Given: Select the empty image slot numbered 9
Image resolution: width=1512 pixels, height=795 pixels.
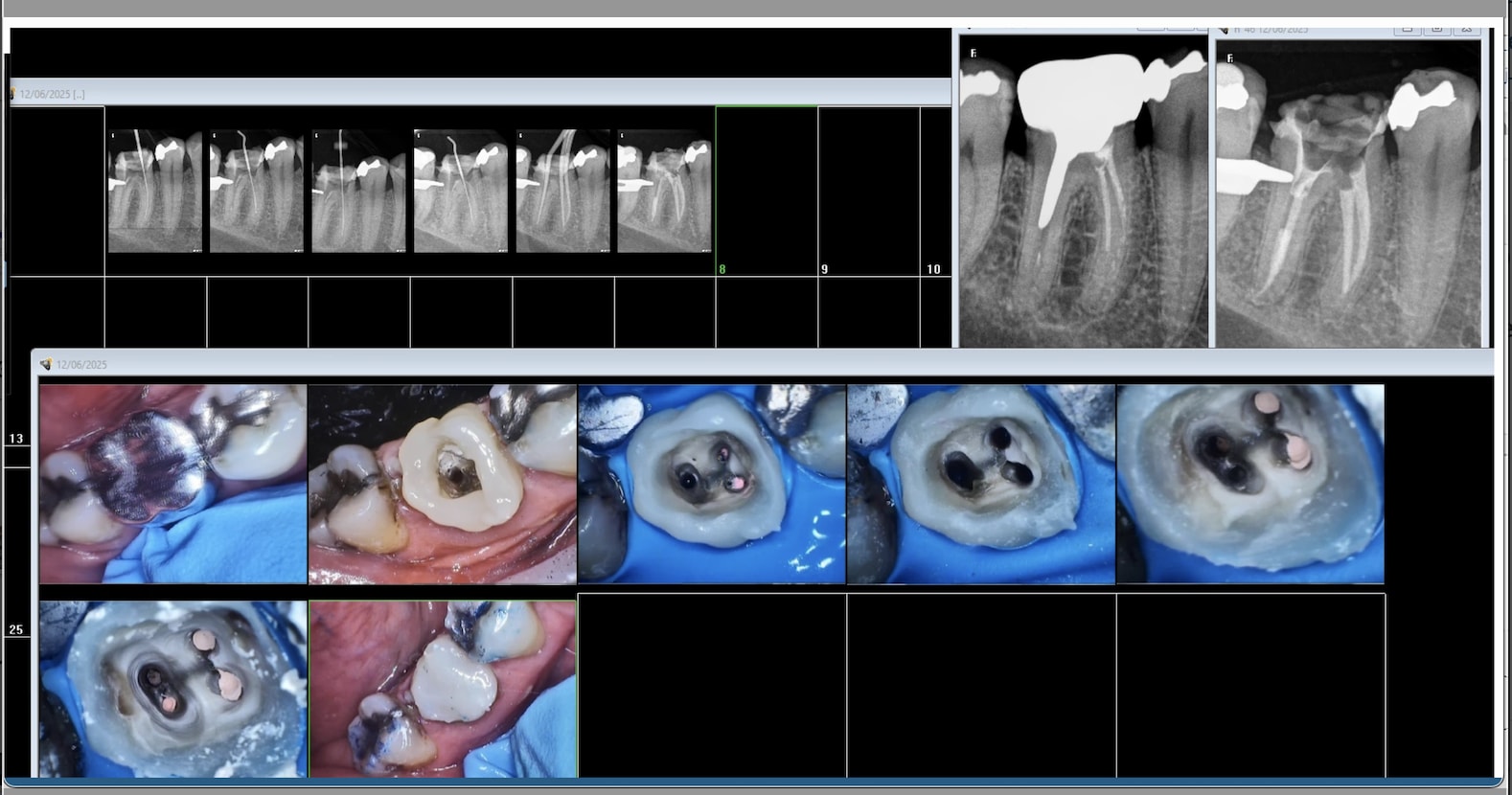Looking at the screenshot, I should click(868, 191).
